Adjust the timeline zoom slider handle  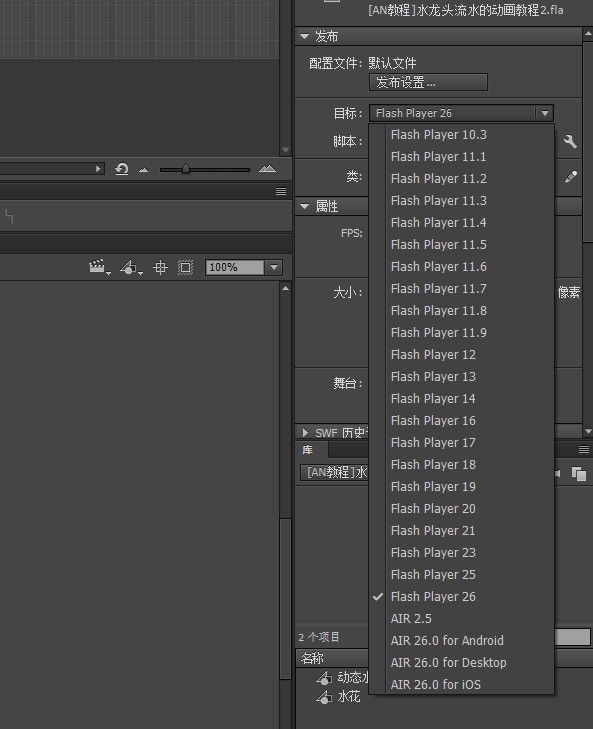(186, 169)
